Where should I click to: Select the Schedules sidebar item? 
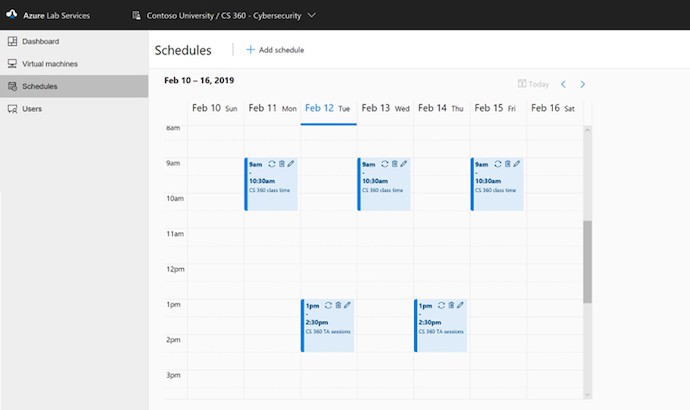tap(40, 86)
